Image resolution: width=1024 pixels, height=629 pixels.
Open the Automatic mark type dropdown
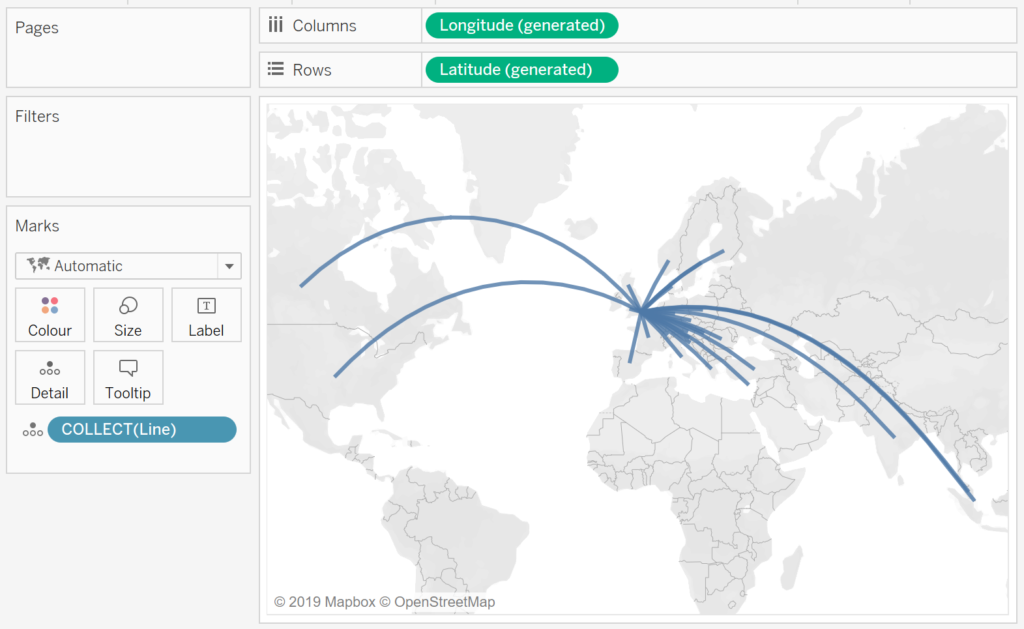(x=128, y=266)
